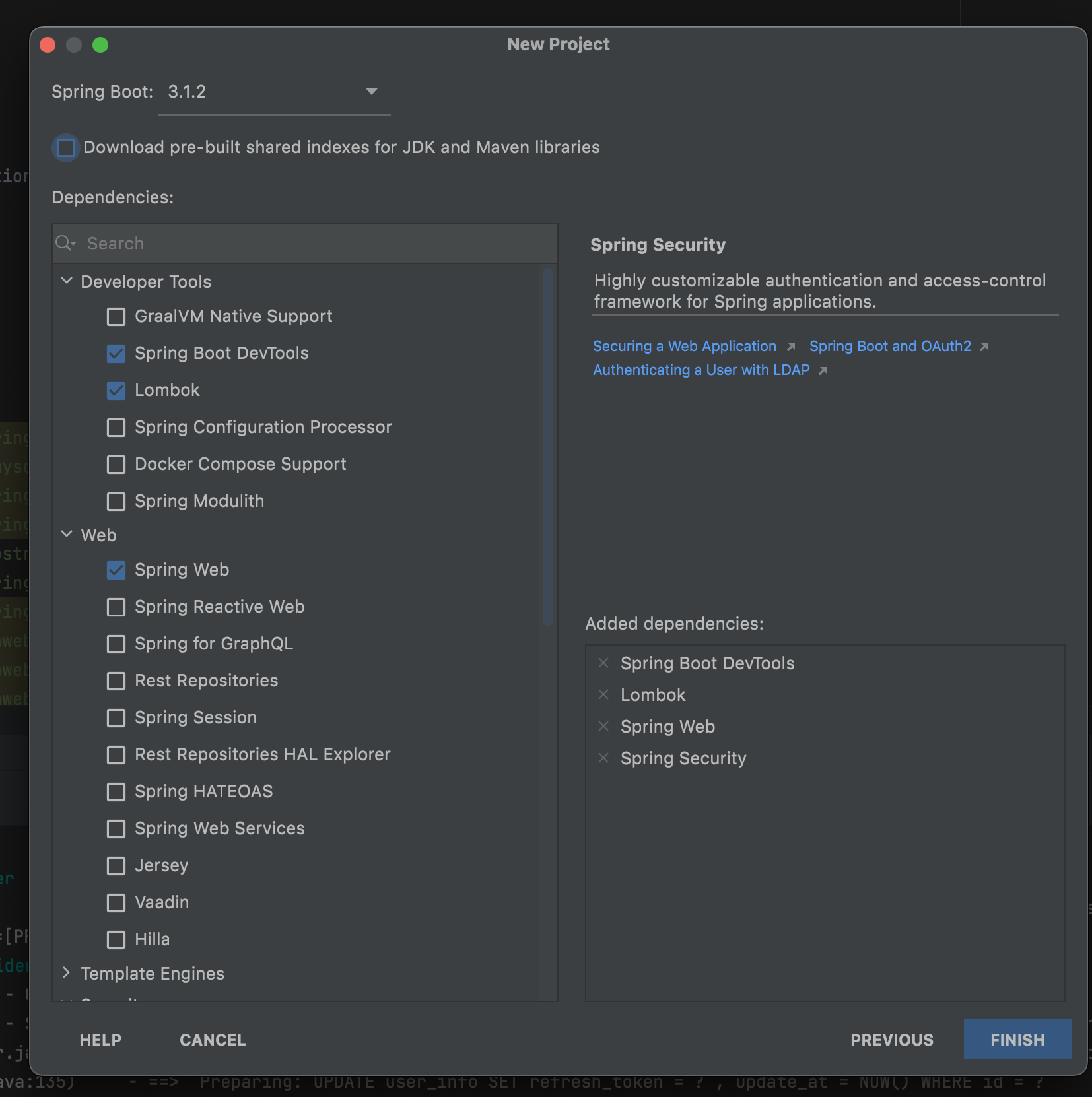
Task: Check Spring Reactive Web
Action: [x=116, y=607]
